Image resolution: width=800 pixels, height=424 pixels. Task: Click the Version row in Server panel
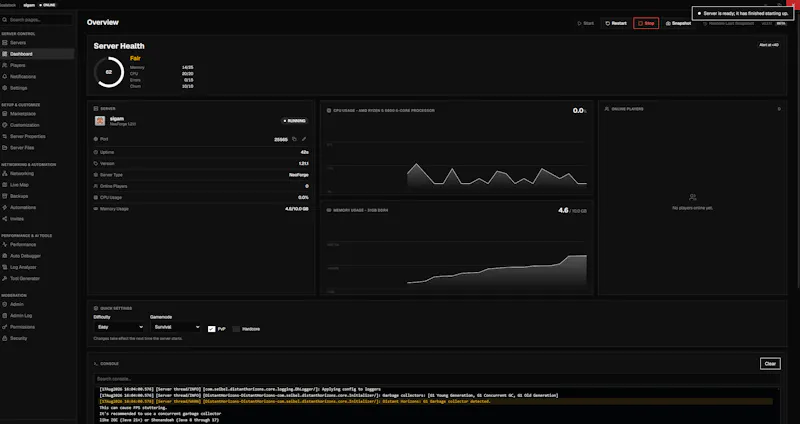click(202, 164)
